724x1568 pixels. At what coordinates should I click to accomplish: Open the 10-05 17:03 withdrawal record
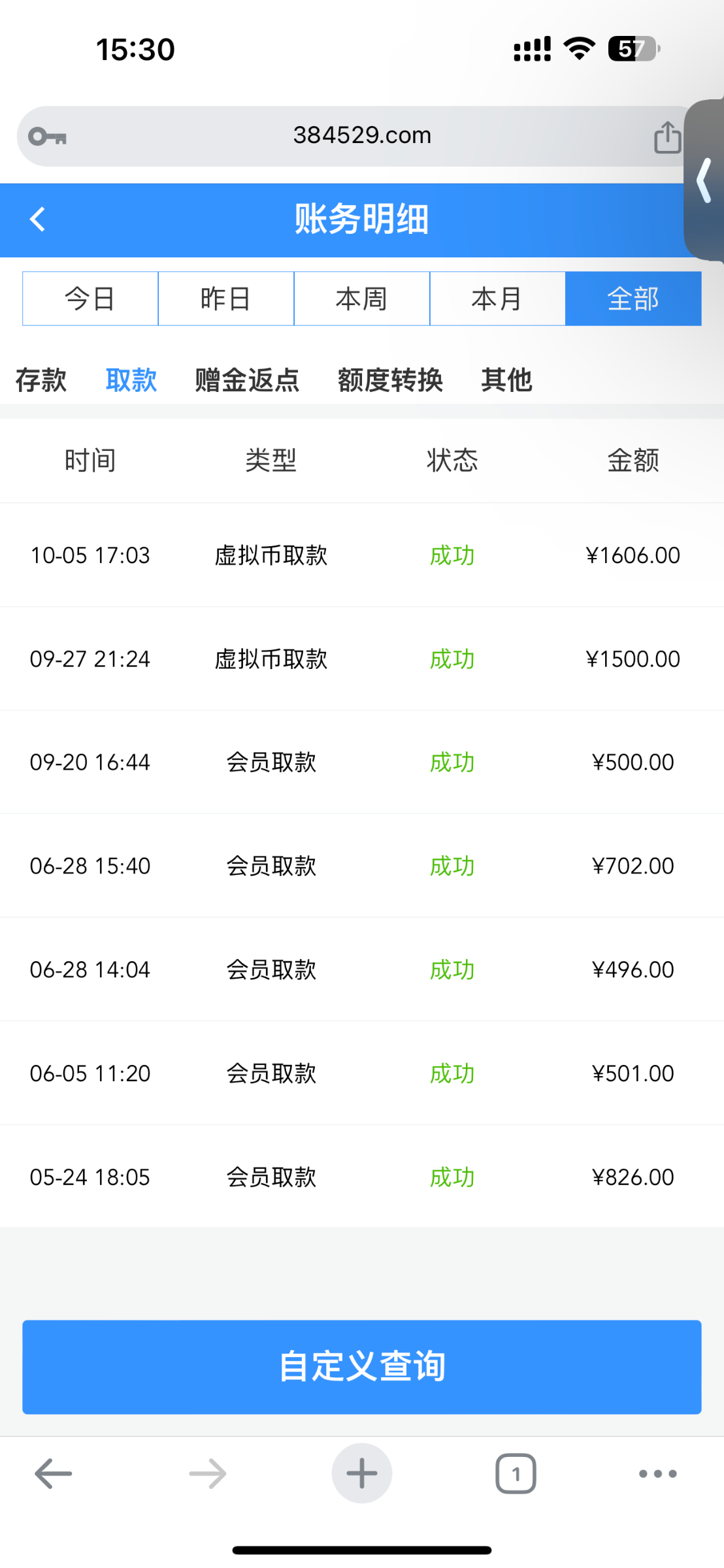pos(362,555)
